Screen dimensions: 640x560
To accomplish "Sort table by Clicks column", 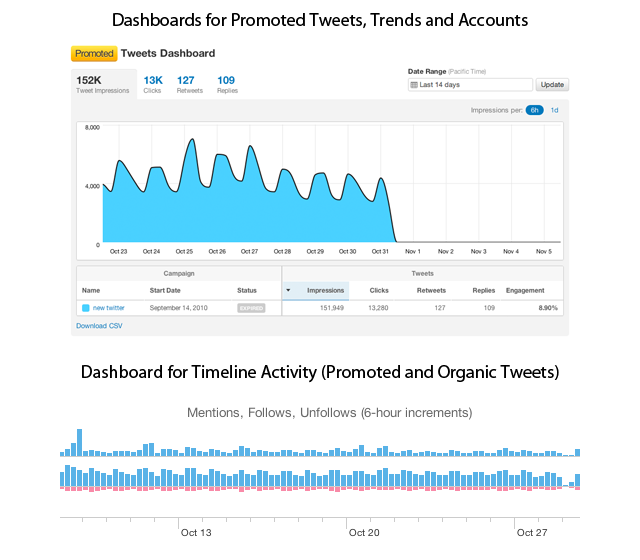I will click(379, 291).
